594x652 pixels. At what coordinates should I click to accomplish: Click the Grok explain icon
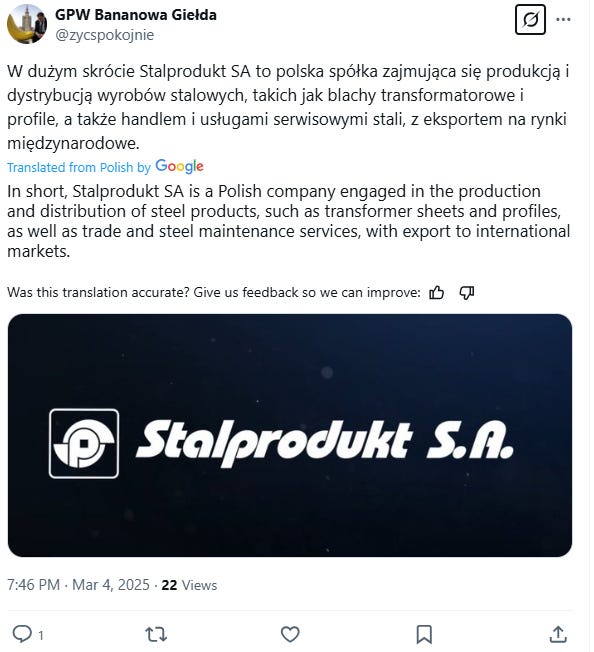530,19
